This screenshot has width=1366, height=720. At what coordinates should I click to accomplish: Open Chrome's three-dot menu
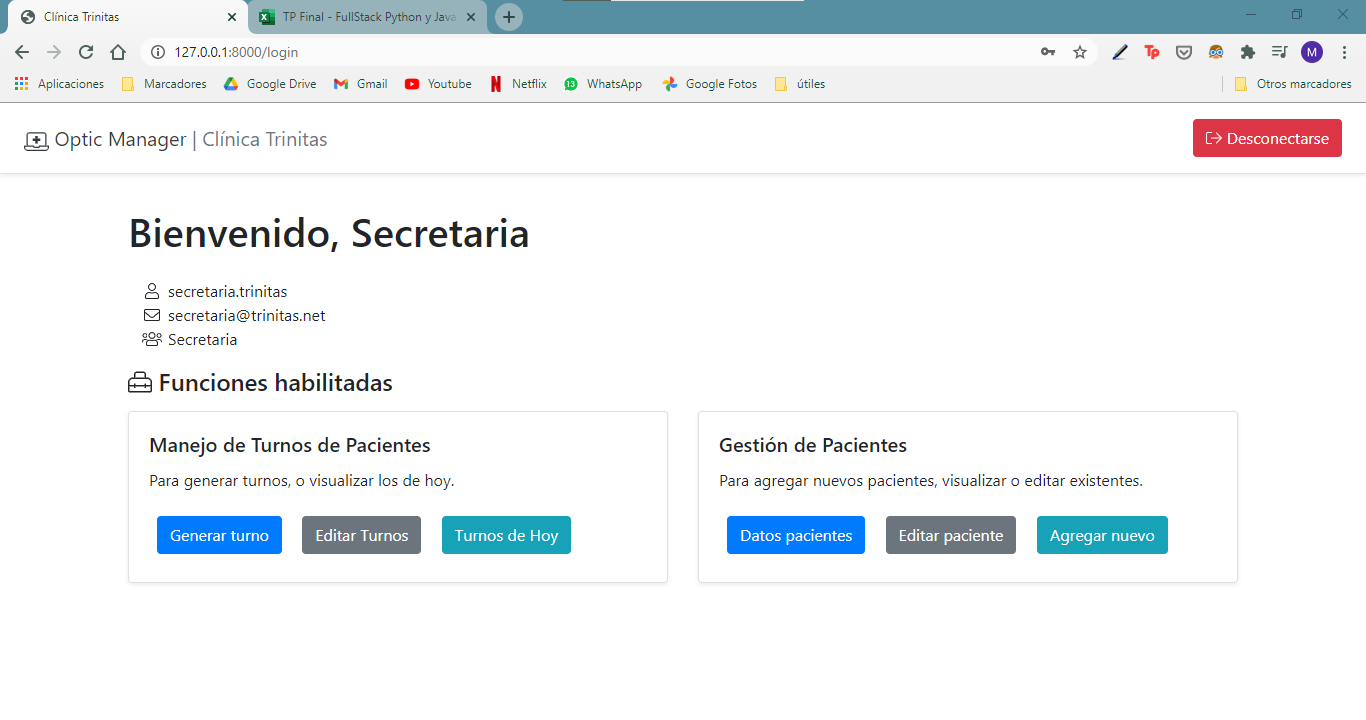(x=1344, y=52)
